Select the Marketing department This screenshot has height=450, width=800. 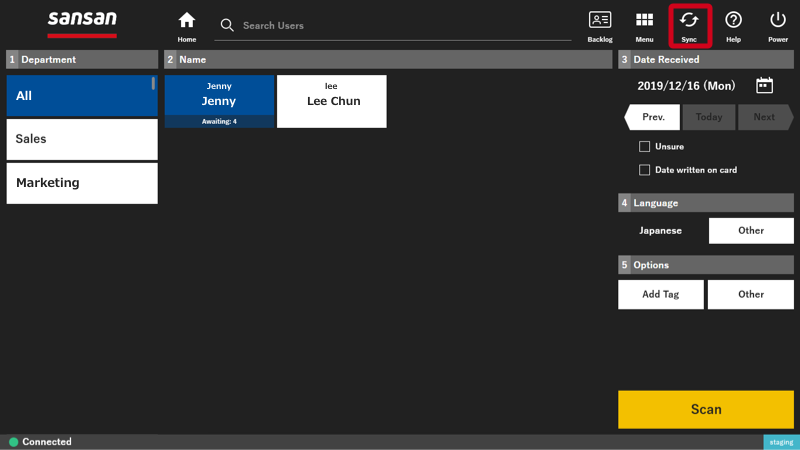[x=82, y=183]
